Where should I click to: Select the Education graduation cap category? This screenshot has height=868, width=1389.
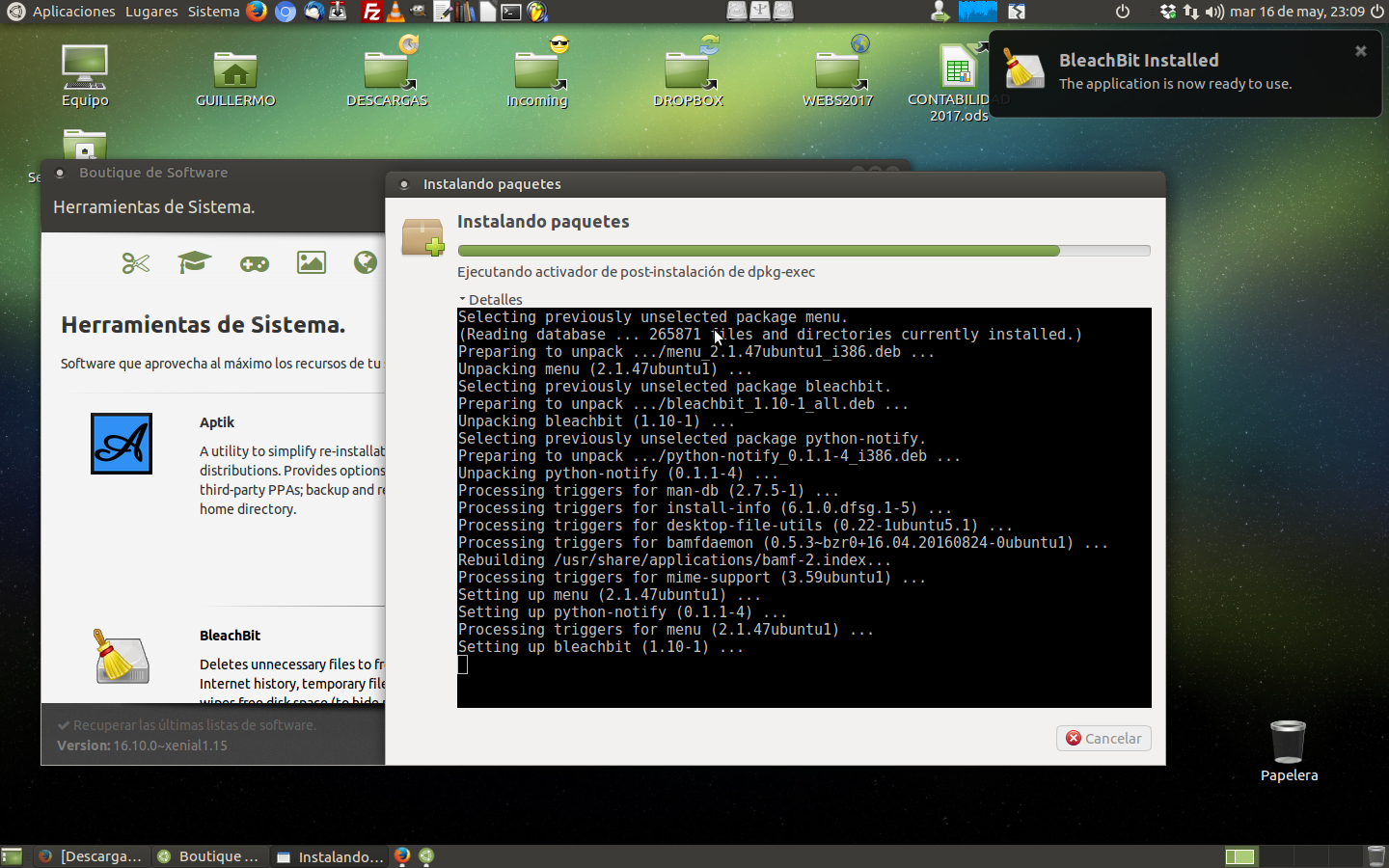click(194, 262)
